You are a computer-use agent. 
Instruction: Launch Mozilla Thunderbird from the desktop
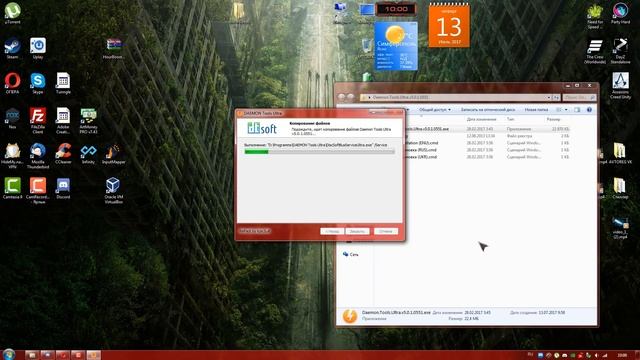tap(38, 156)
